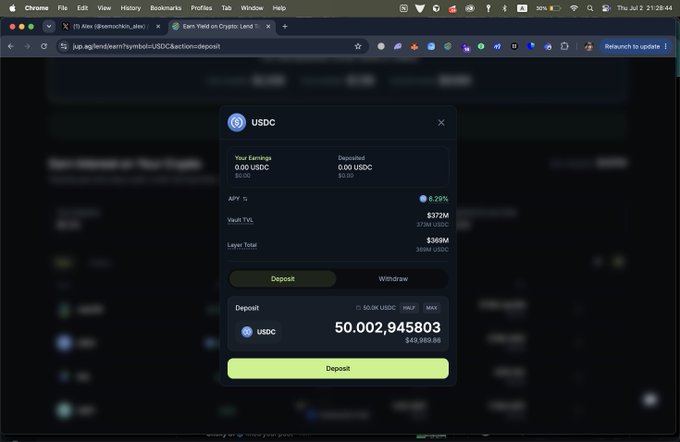This screenshot has width=680, height=442.
Task: Open Control Center in menu bar
Action: (606, 8)
